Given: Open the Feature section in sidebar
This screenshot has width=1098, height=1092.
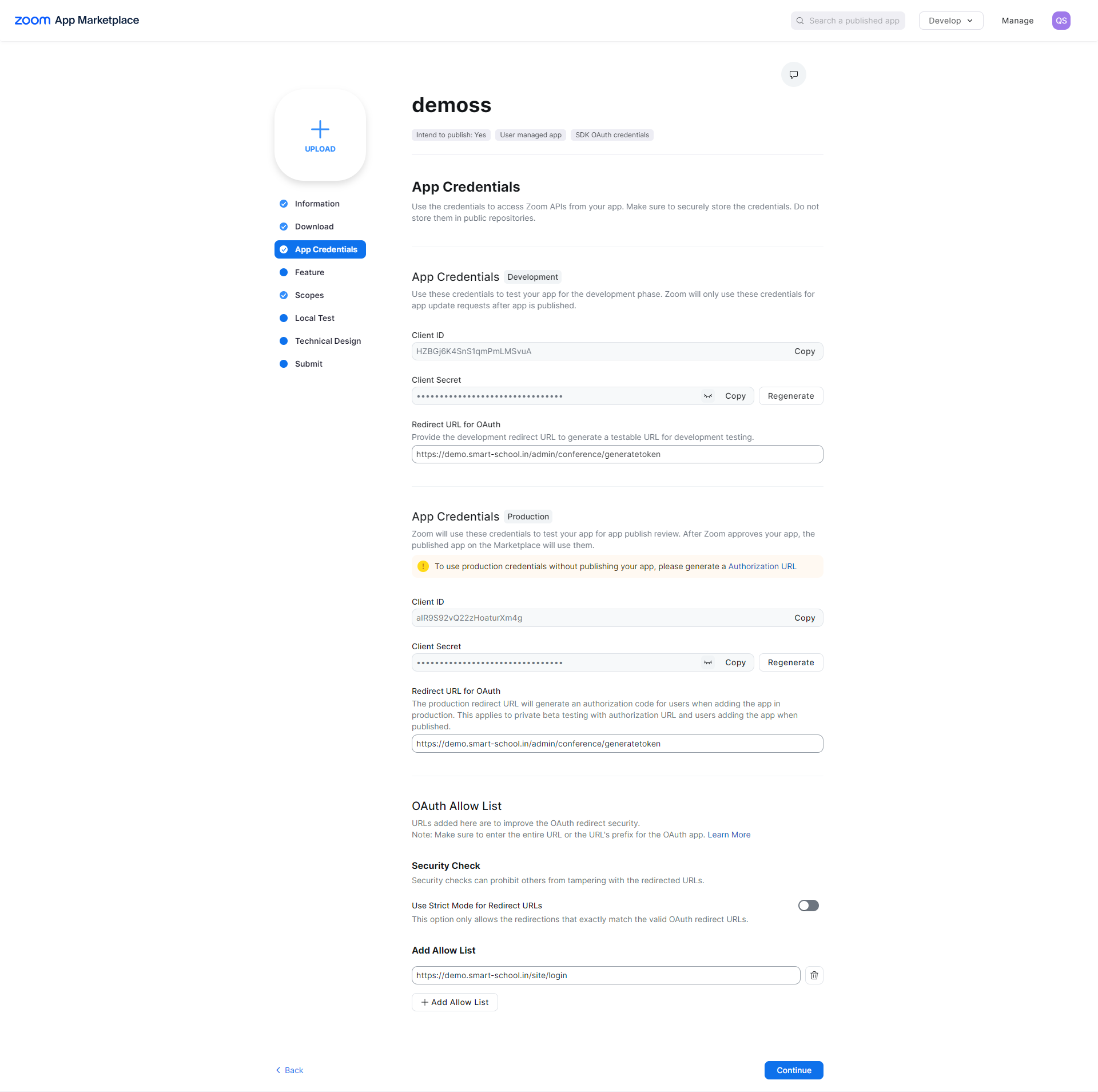Looking at the screenshot, I should point(309,272).
